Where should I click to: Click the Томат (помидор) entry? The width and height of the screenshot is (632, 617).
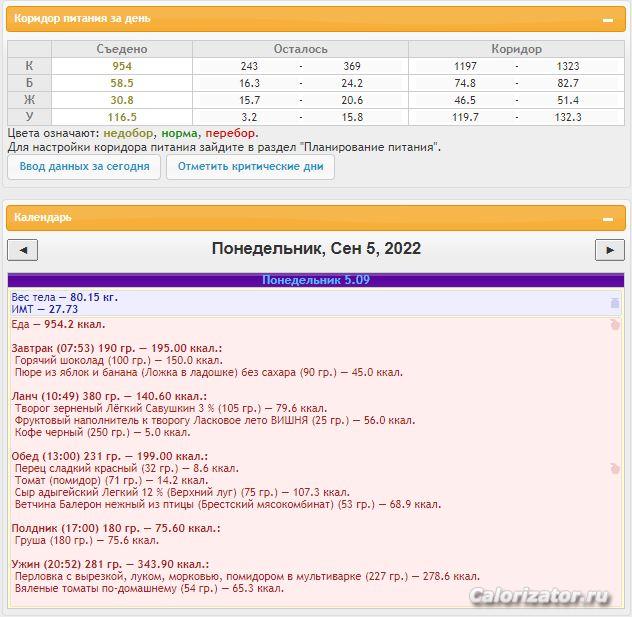(x=111, y=480)
